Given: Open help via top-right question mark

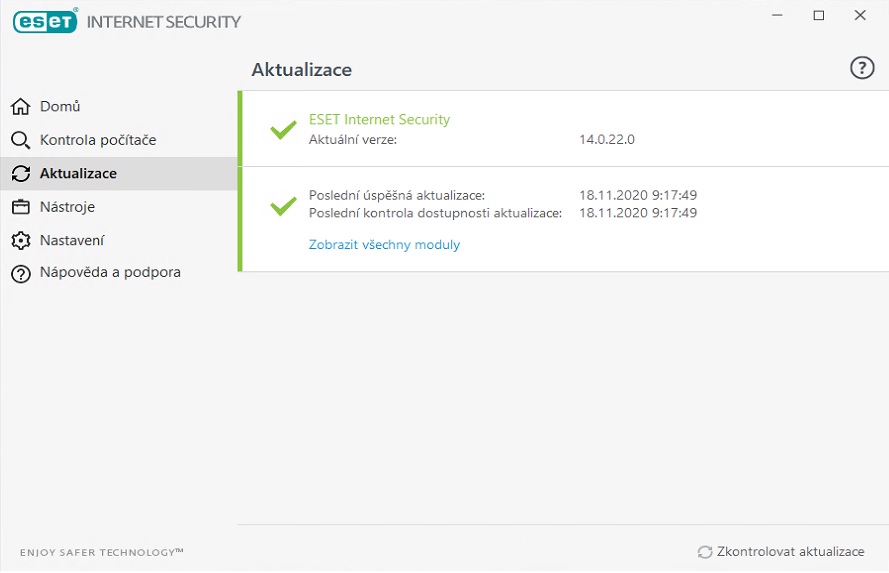Looking at the screenshot, I should 862,68.
